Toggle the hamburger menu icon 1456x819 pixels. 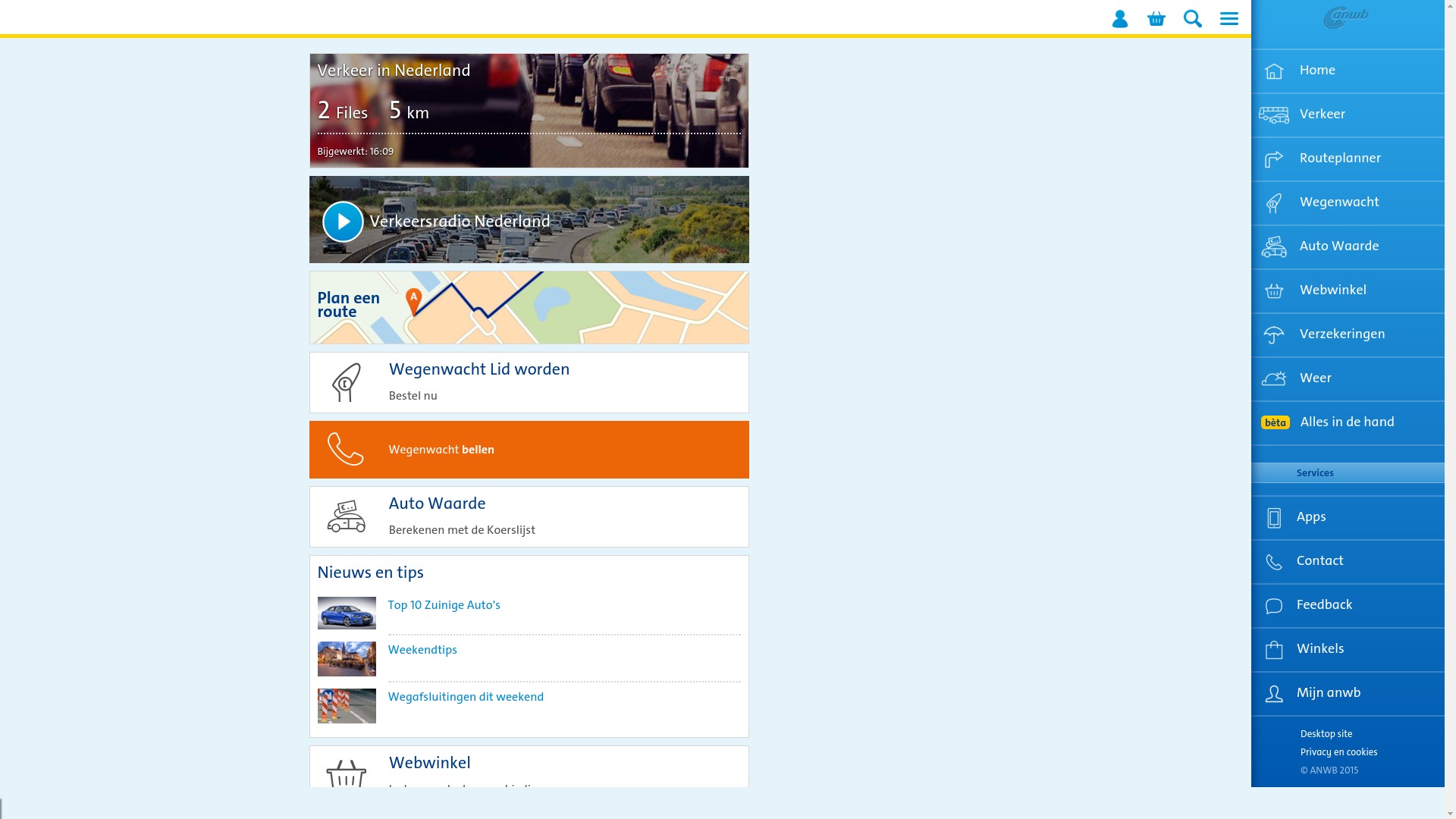pos(1229,18)
